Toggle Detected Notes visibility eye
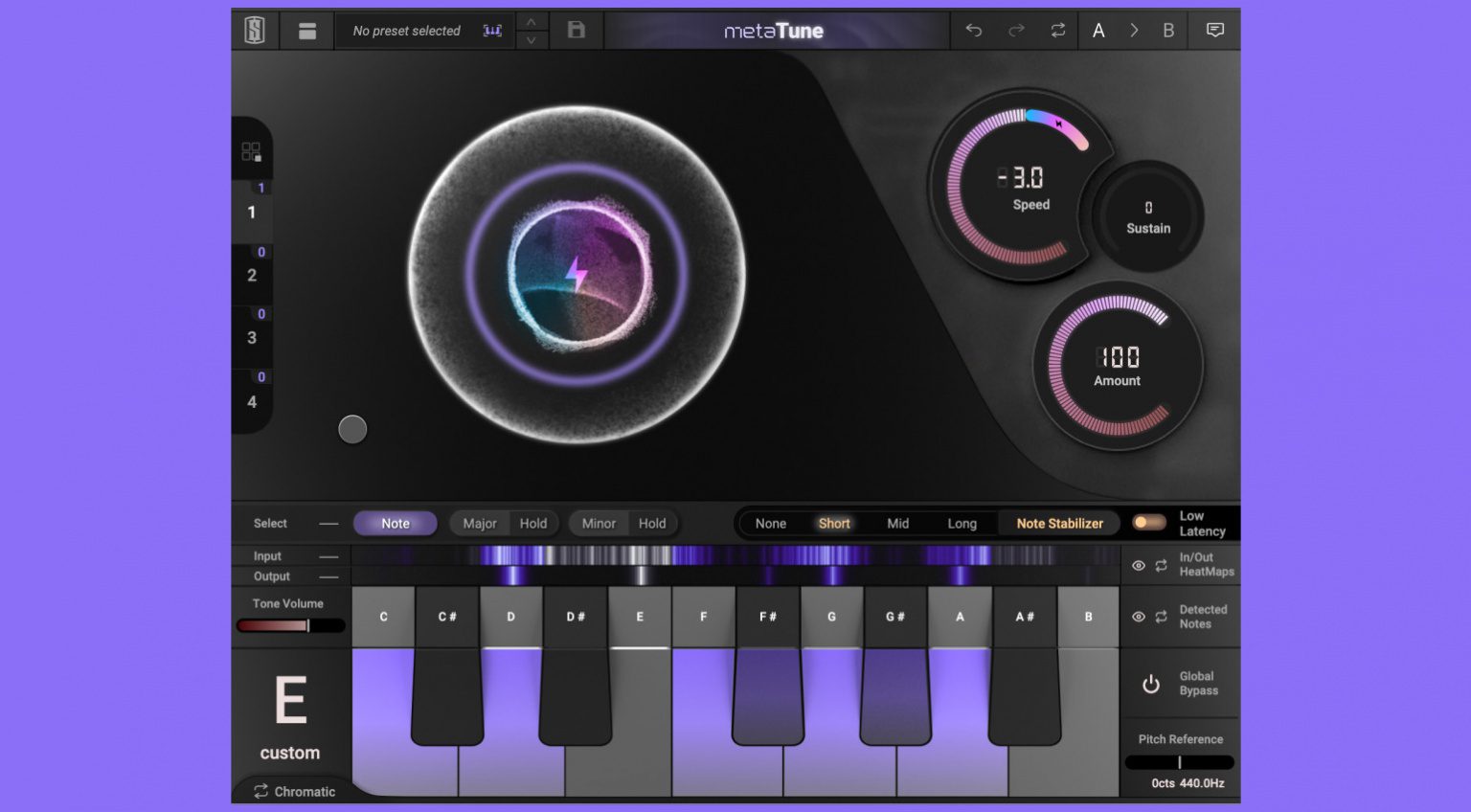 1139,617
